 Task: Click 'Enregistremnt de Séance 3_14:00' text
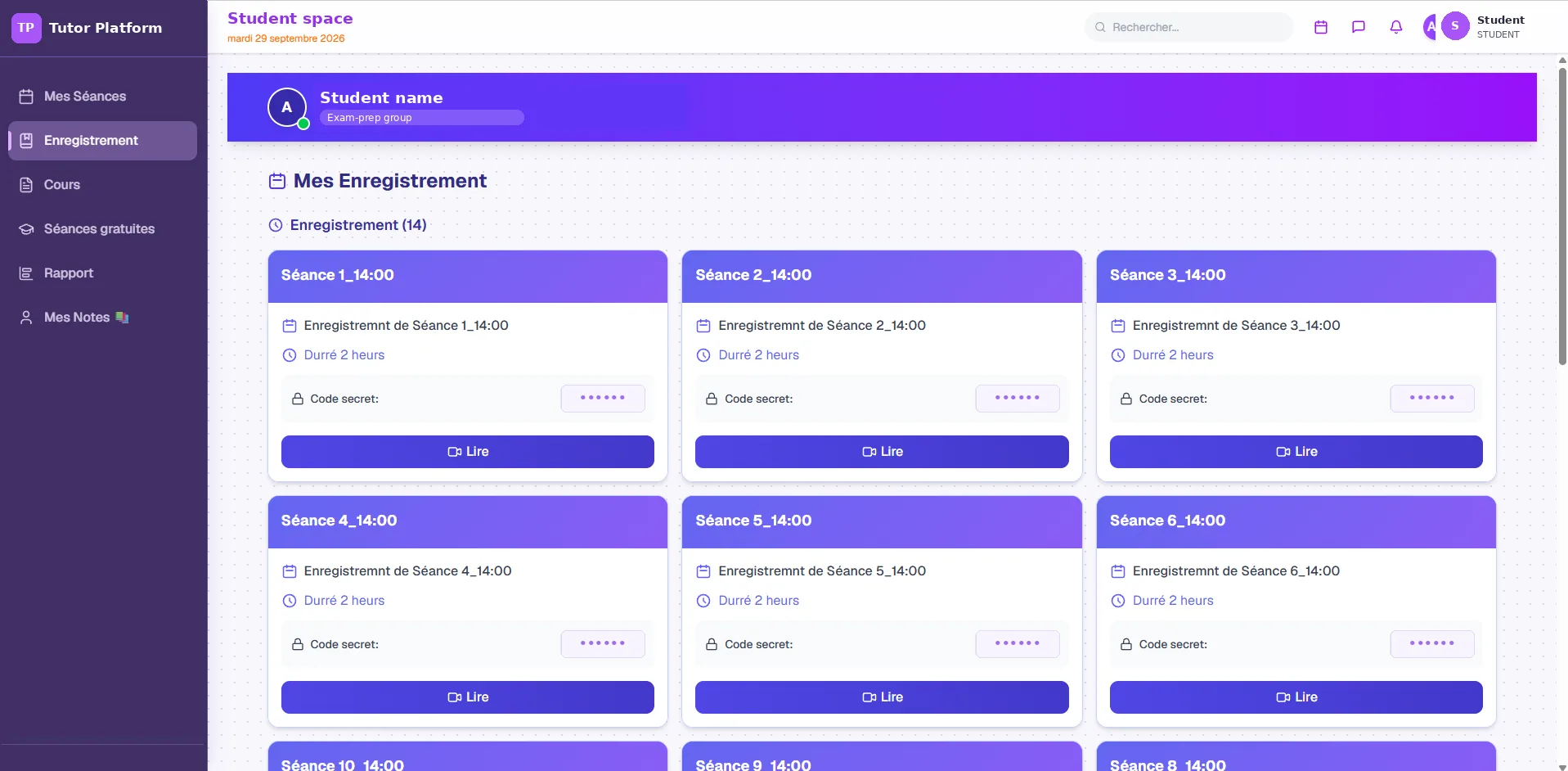click(1236, 326)
